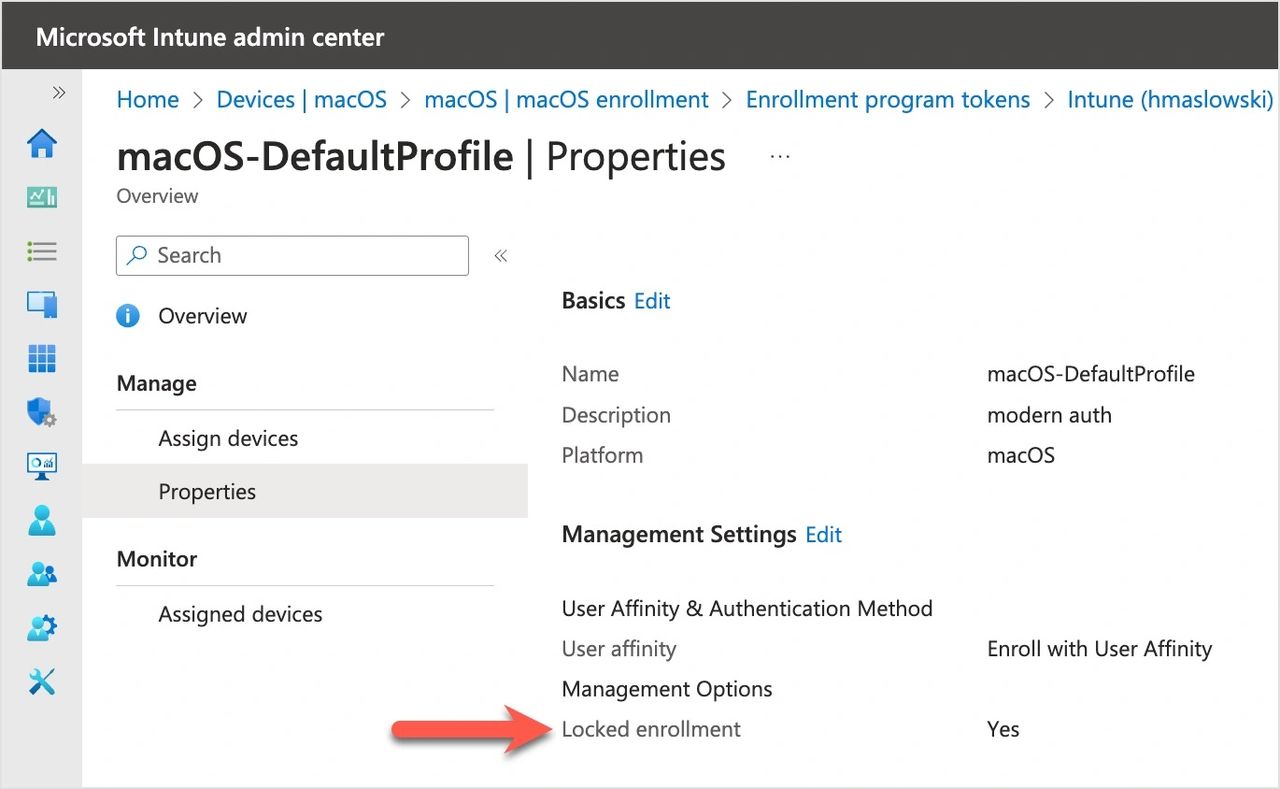
Task: Select Assign devices under Manage
Action: tap(228, 438)
